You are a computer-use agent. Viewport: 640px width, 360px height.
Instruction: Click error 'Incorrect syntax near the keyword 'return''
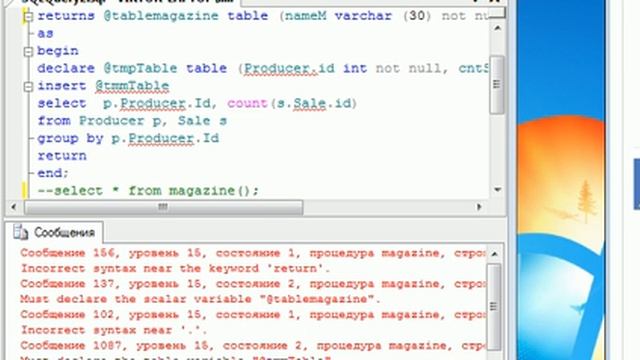[x=176, y=269]
